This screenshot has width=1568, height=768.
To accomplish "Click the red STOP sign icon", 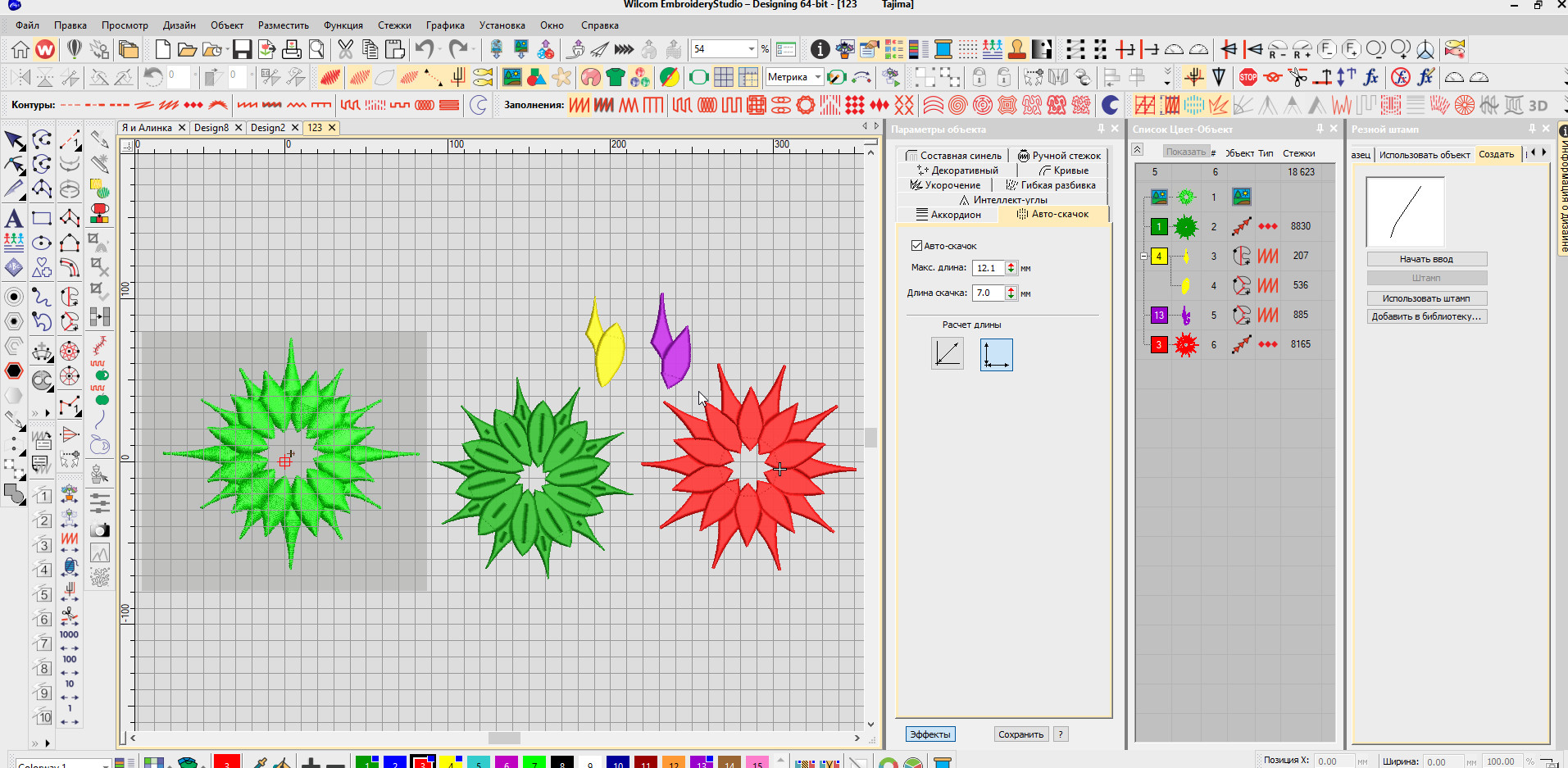I will click(x=1248, y=78).
